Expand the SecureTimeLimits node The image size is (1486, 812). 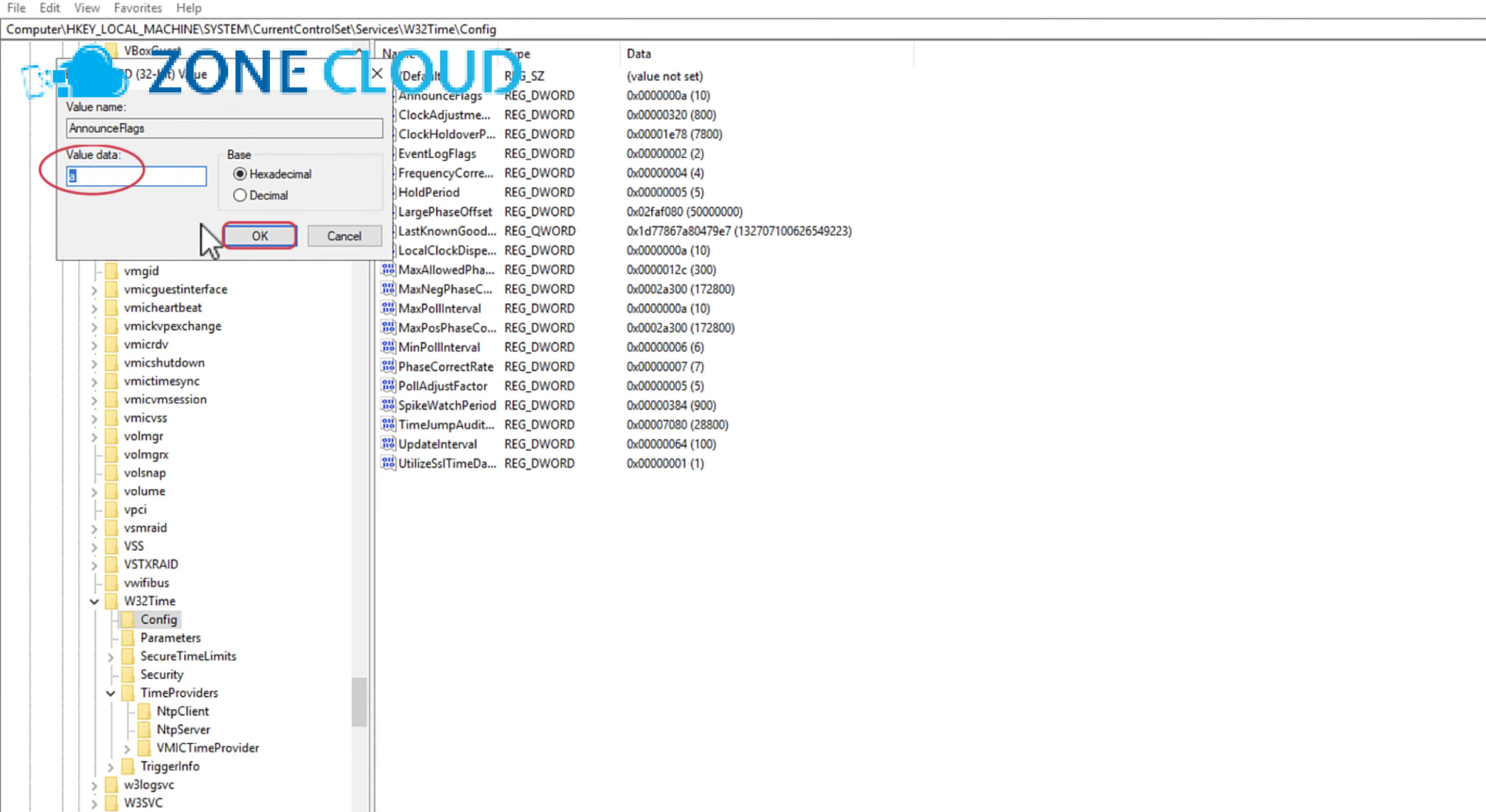[x=110, y=657]
